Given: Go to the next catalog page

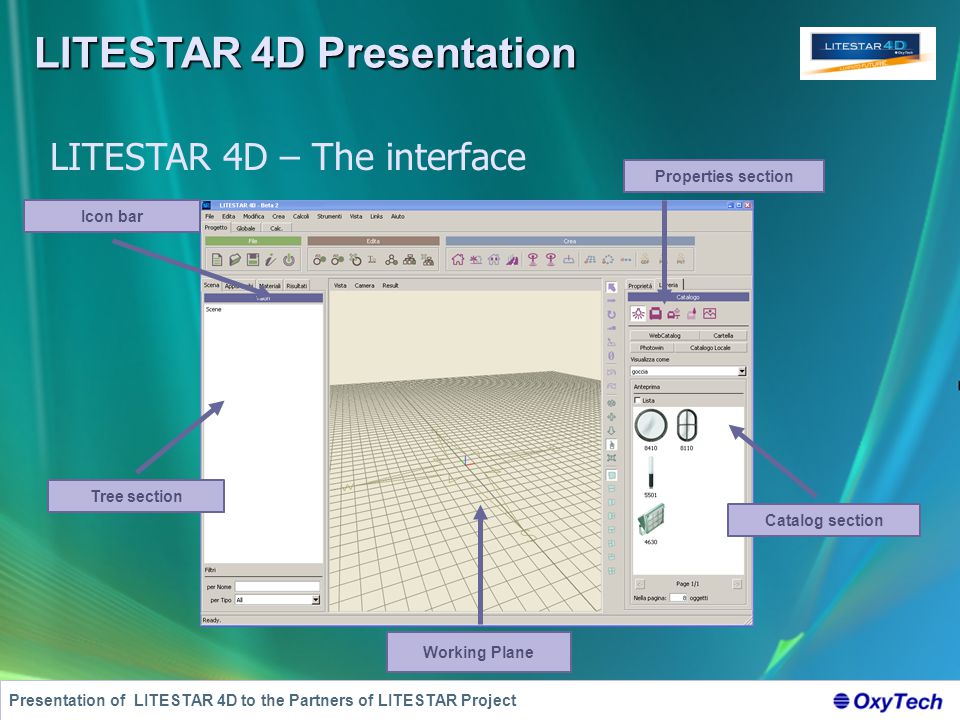Looking at the screenshot, I should [x=737, y=584].
